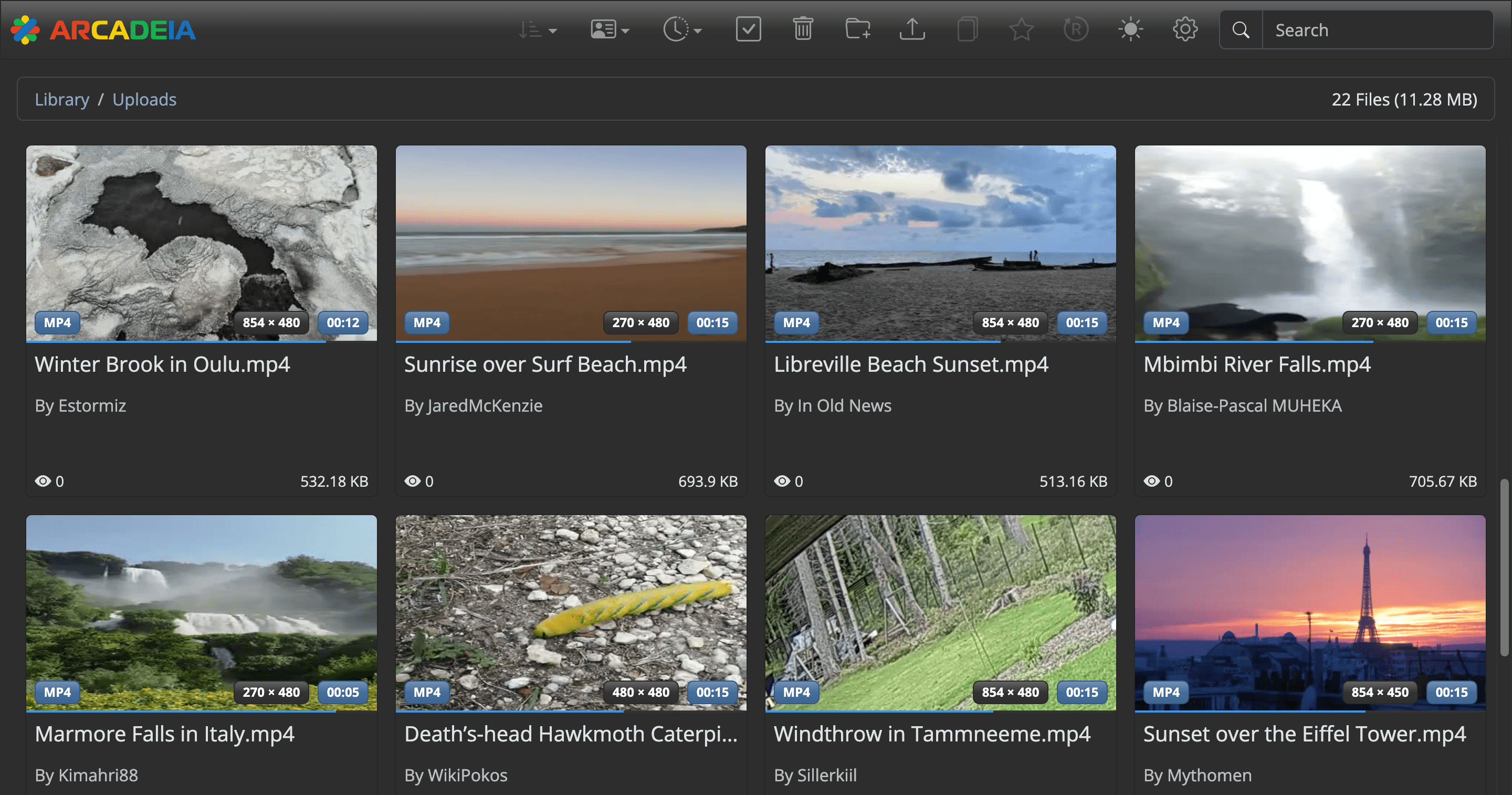This screenshot has width=1512, height=795.
Task: Open the sort order dropdown
Action: (x=537, y=29)
